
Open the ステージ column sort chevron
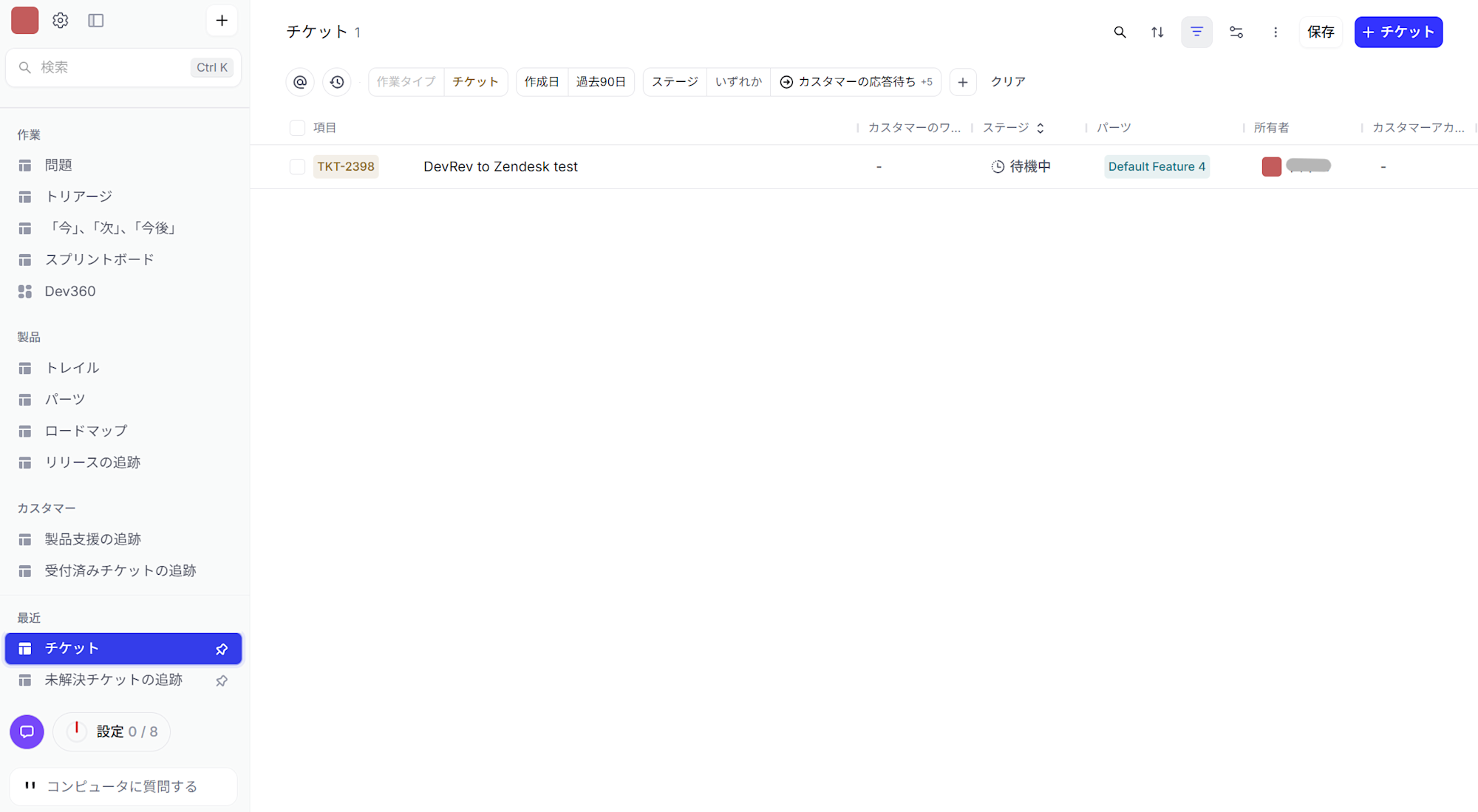(x=1041, y=127)
